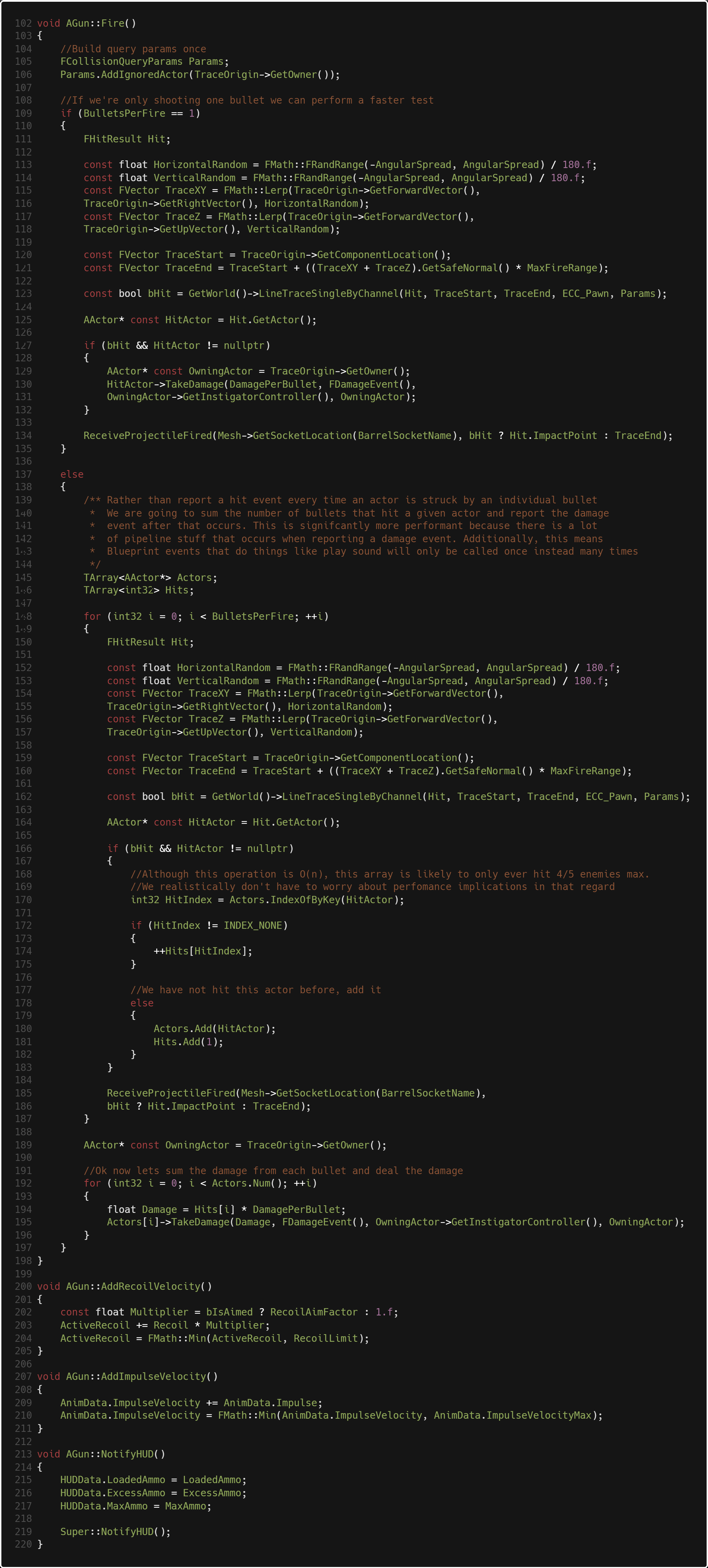This screenshot has width=708, height=1568.
Task: Click 'FHitResult Hit;' on line 111
Action: click(127, 139)
